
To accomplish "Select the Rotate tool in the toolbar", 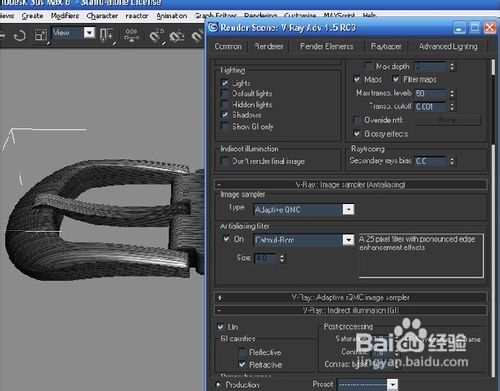I will point(19,35).
